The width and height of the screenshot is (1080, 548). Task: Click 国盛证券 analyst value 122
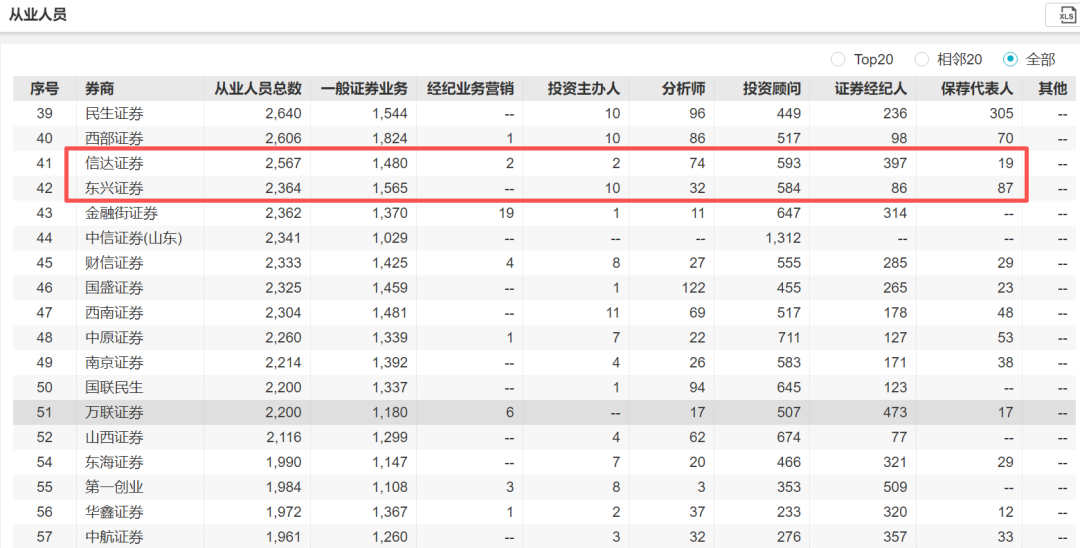[694, 288]
